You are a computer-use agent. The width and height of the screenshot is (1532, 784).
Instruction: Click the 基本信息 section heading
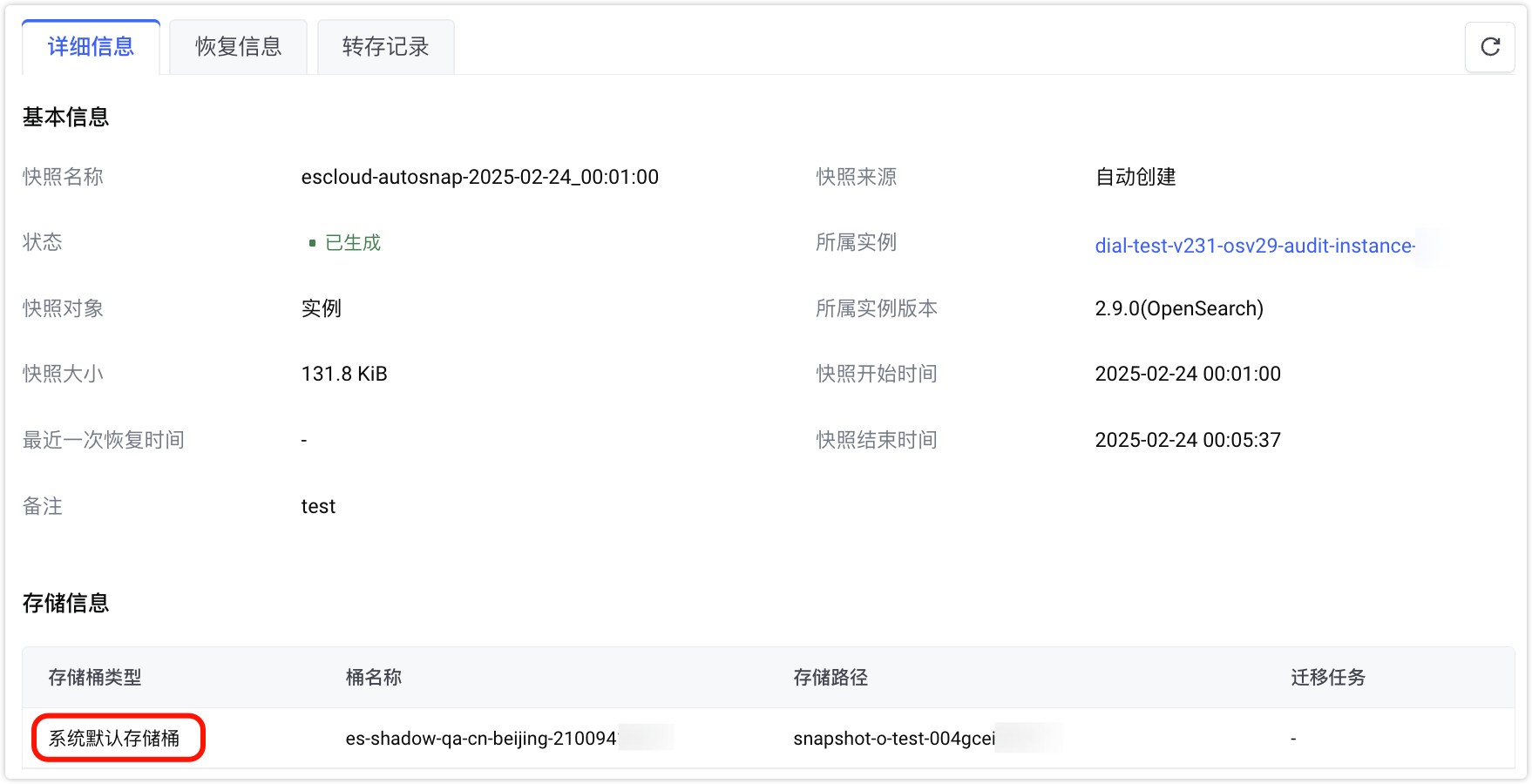pos(66,117)
